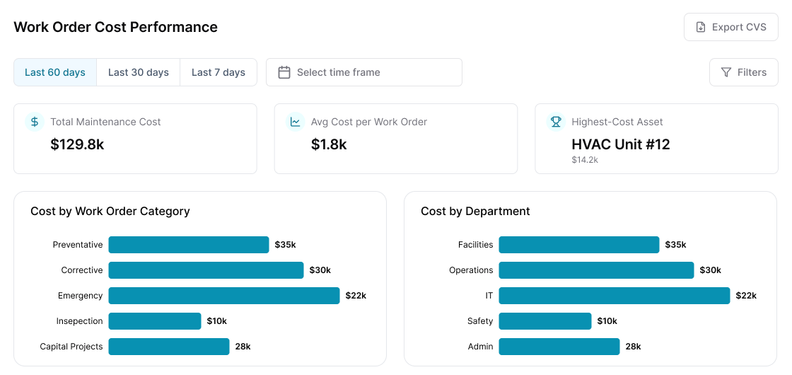Viewport: 792px width, 375px height.
Task: Click the $35k value beside Preventative bar
Action: coord(285,245)
